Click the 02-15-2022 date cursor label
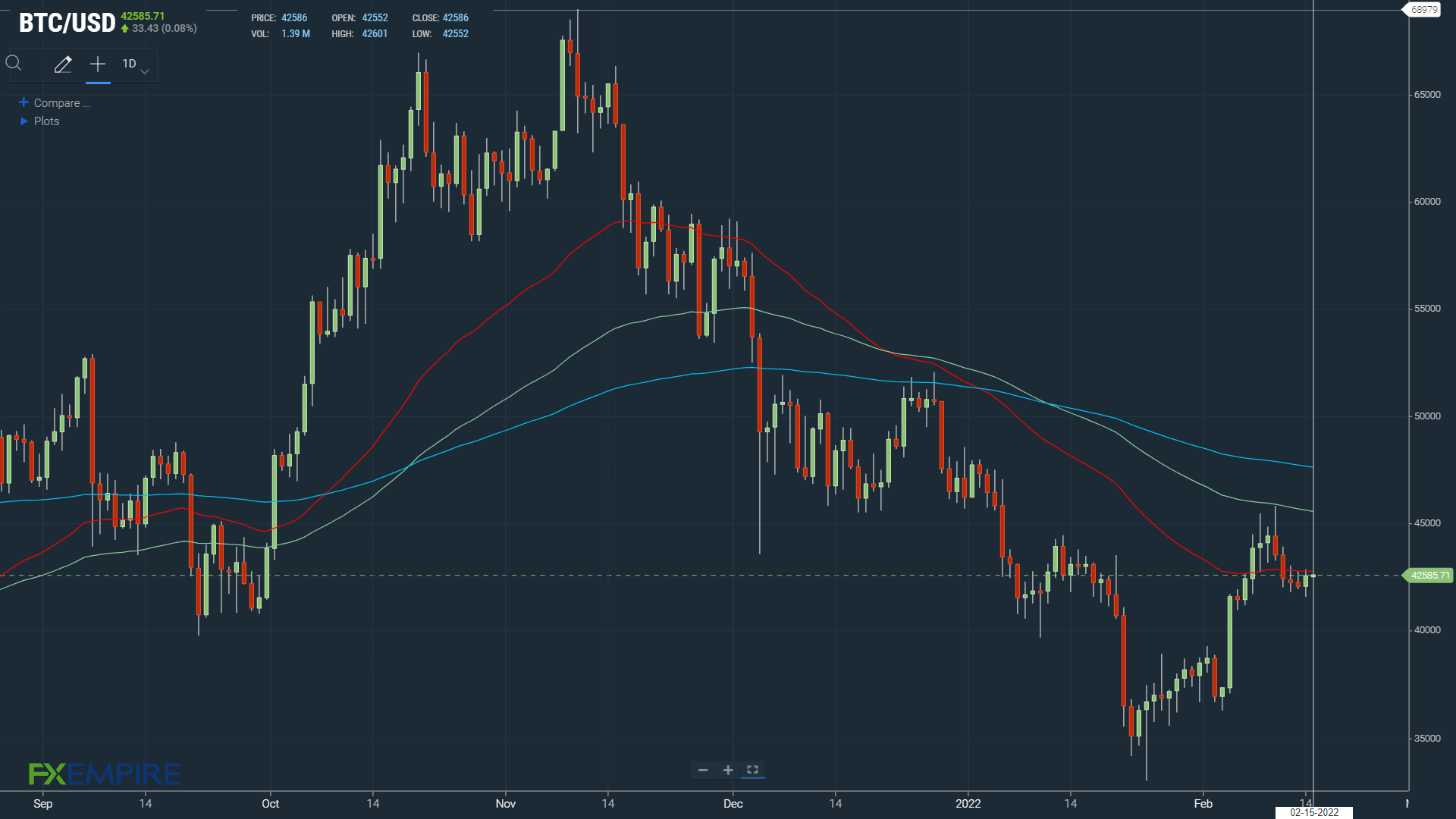Screen dimensions: 1456x819 [1314, 812]
